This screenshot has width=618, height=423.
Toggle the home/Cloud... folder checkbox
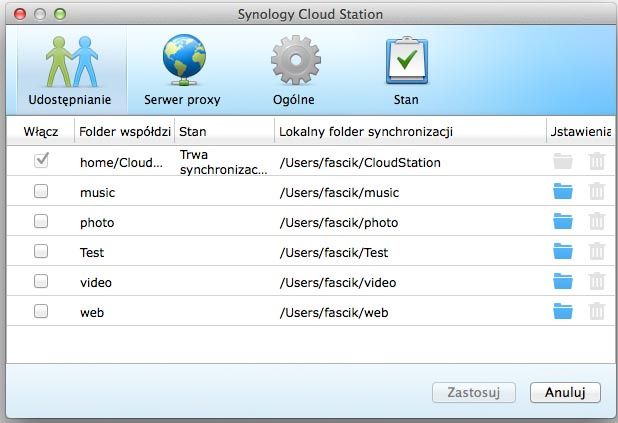click(41, 160)
